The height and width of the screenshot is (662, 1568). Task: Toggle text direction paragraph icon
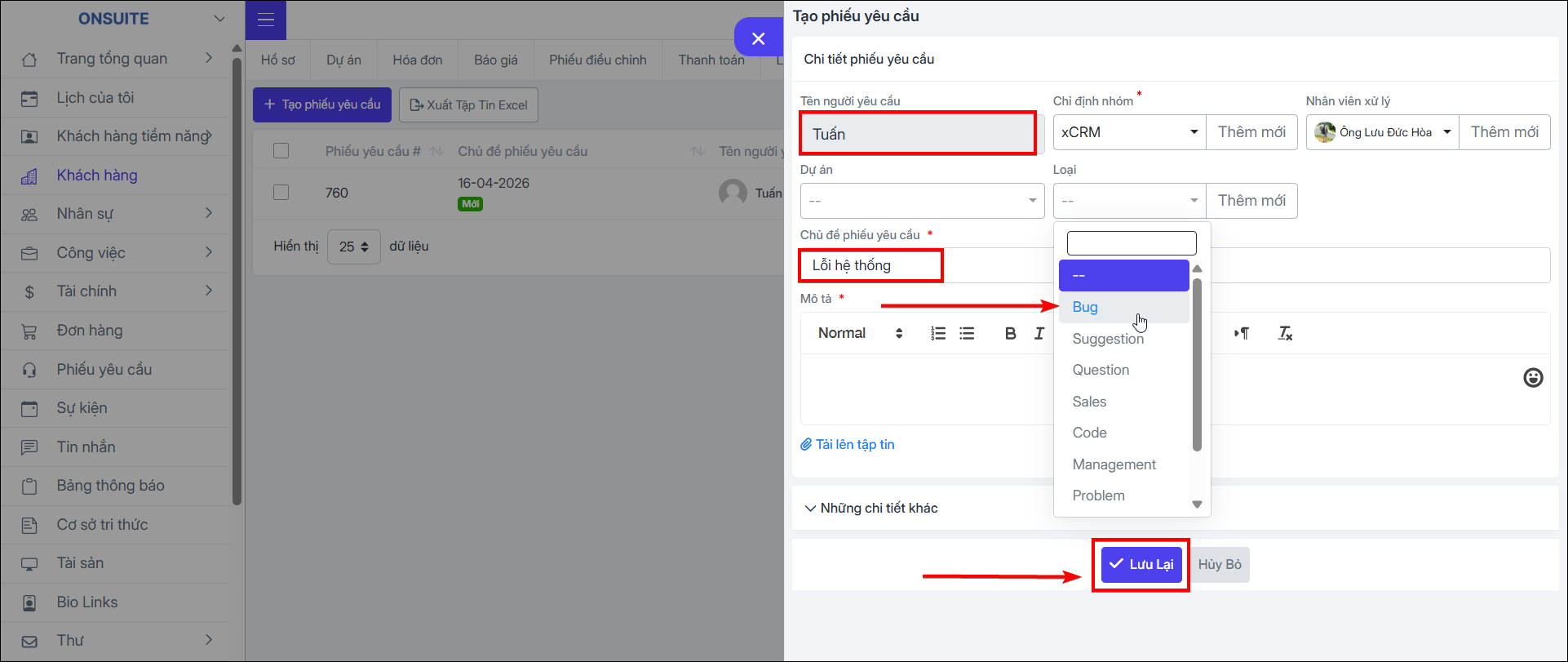(x=1241, y=333)
